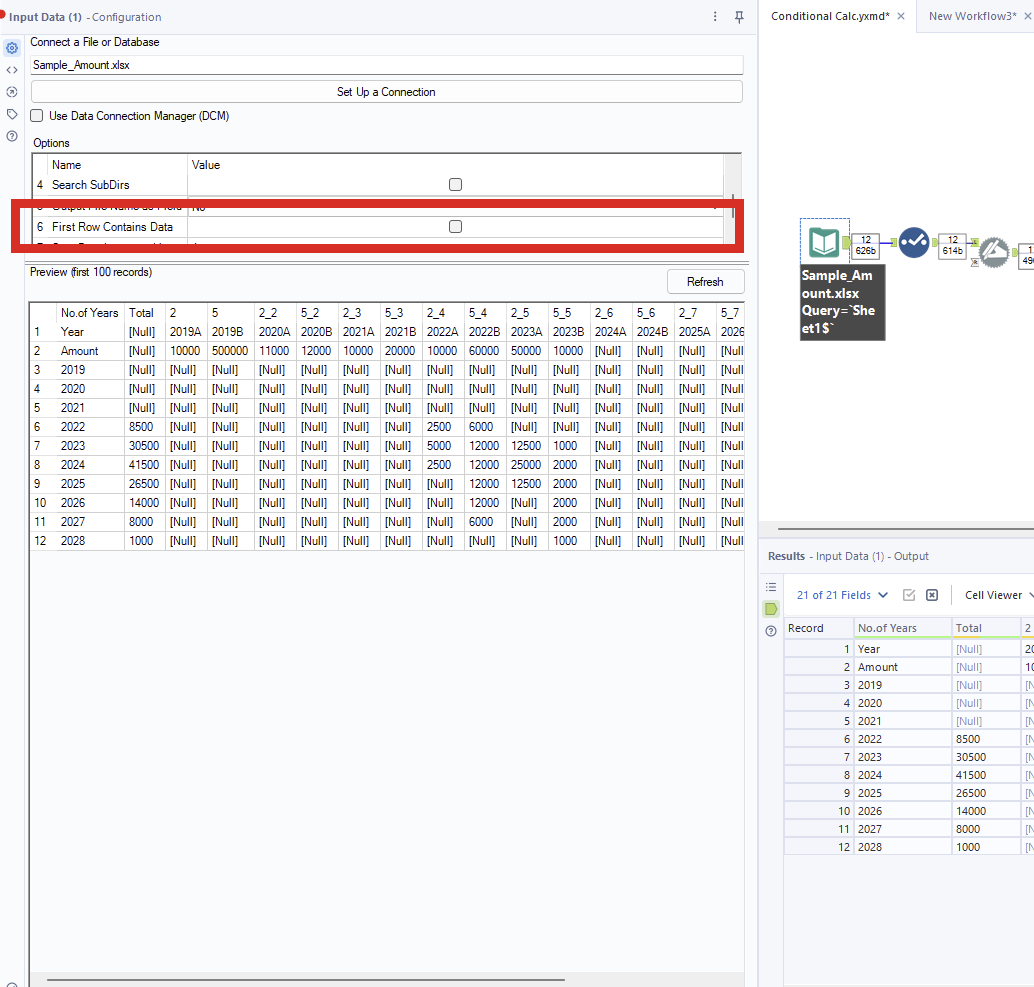Toggle the Search SubDirs checkbox
The image size is (1034, 987).
pos(455,185)
